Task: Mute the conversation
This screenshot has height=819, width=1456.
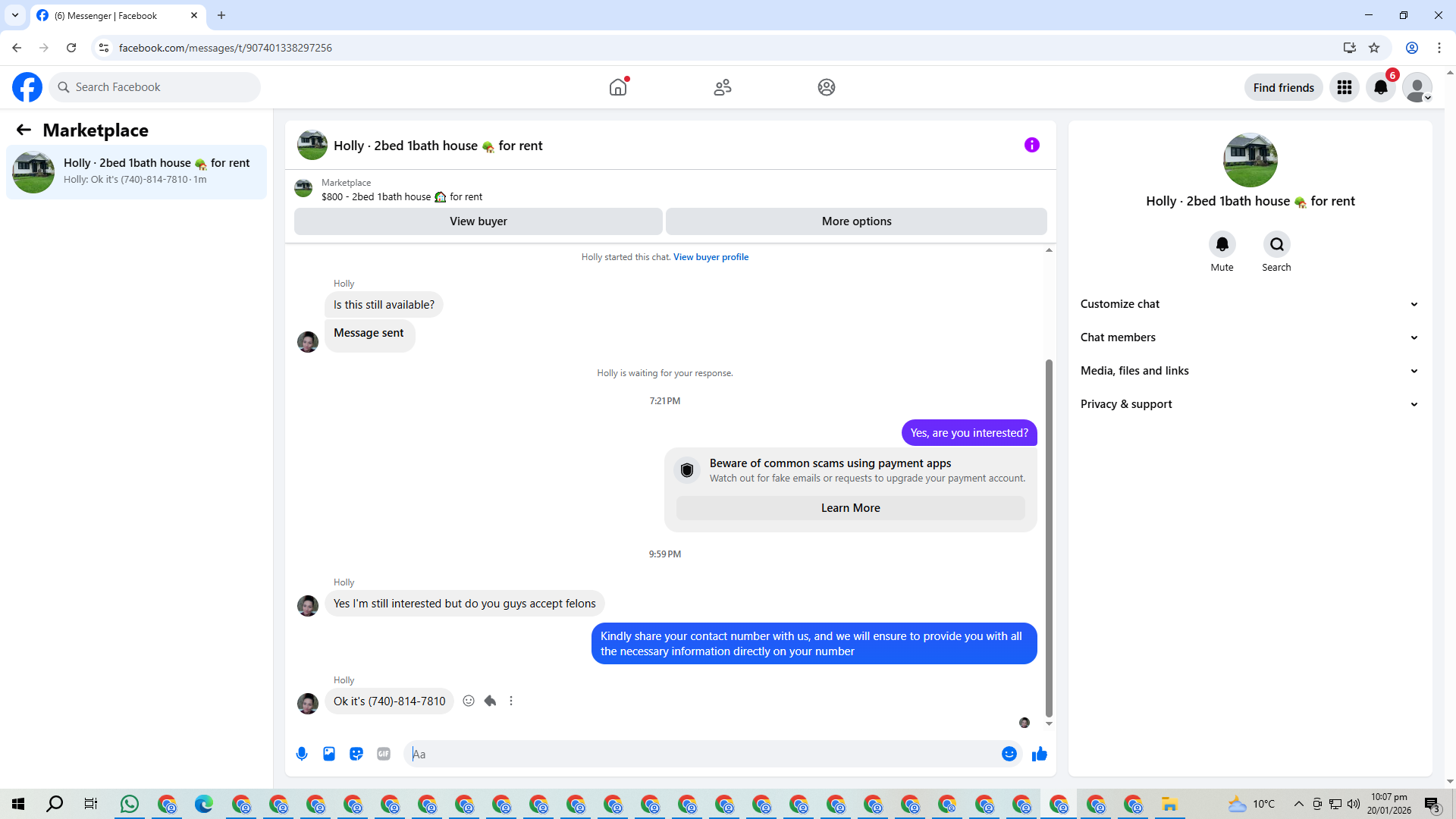Action: coord(1222,244)
